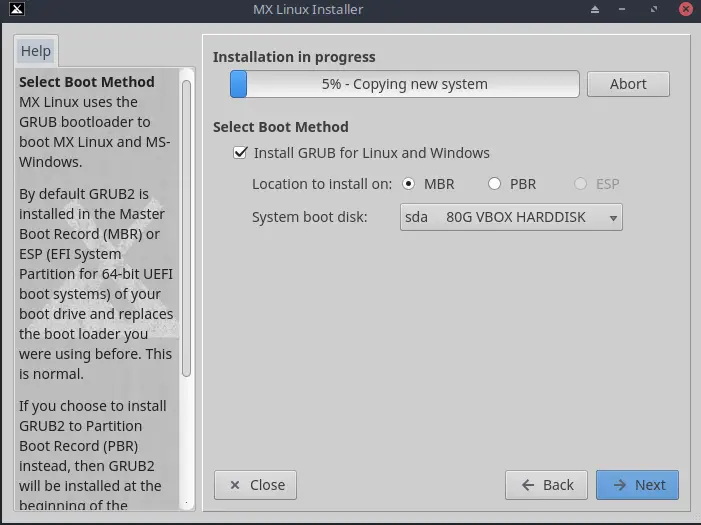701x525 pixels.
Task: Click the MX Linux logo in title bar
Action: [17, 8]
